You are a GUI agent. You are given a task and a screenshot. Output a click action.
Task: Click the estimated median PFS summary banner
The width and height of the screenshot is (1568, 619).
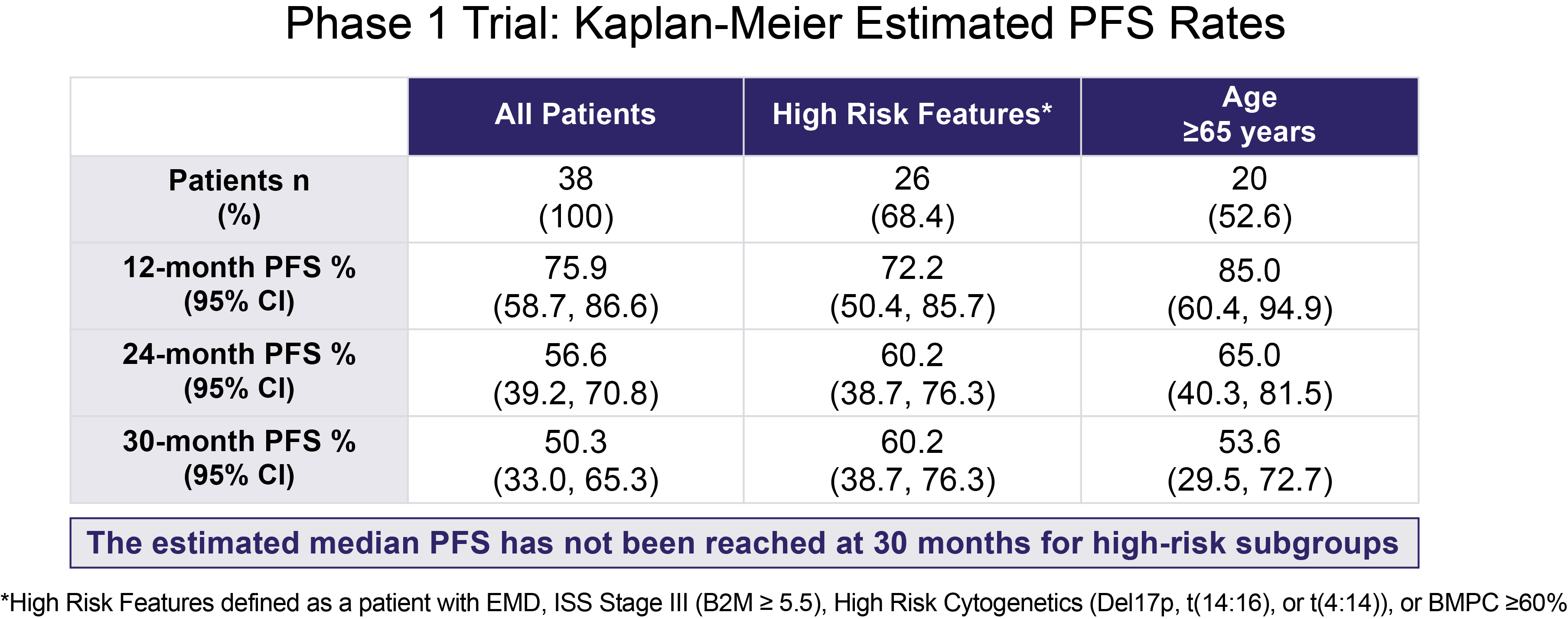[744, 542]
